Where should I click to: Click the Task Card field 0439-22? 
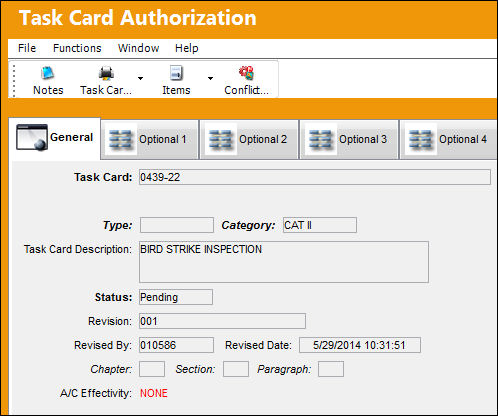(315, 177)
